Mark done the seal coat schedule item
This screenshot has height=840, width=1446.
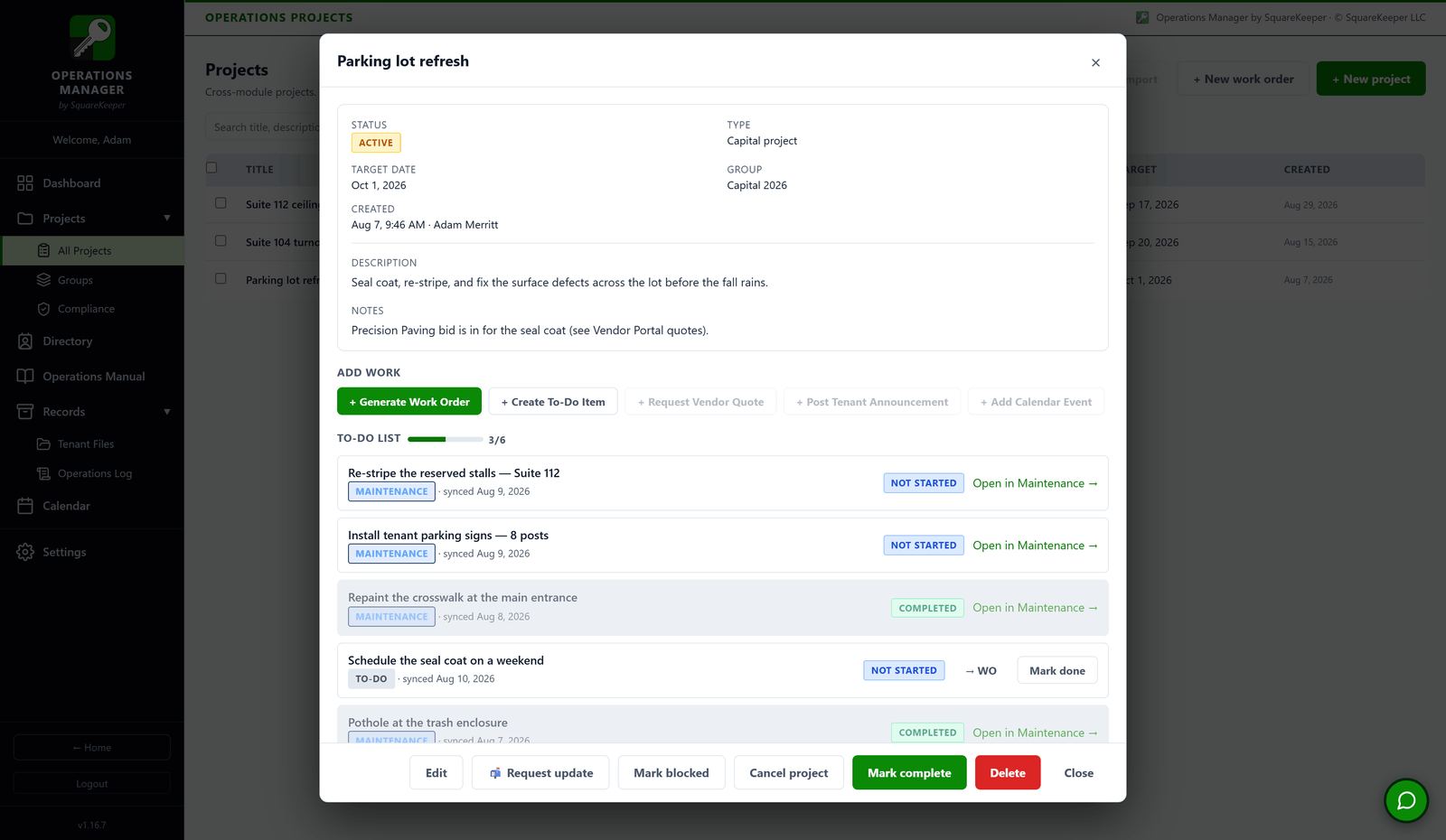[1057, 670]
